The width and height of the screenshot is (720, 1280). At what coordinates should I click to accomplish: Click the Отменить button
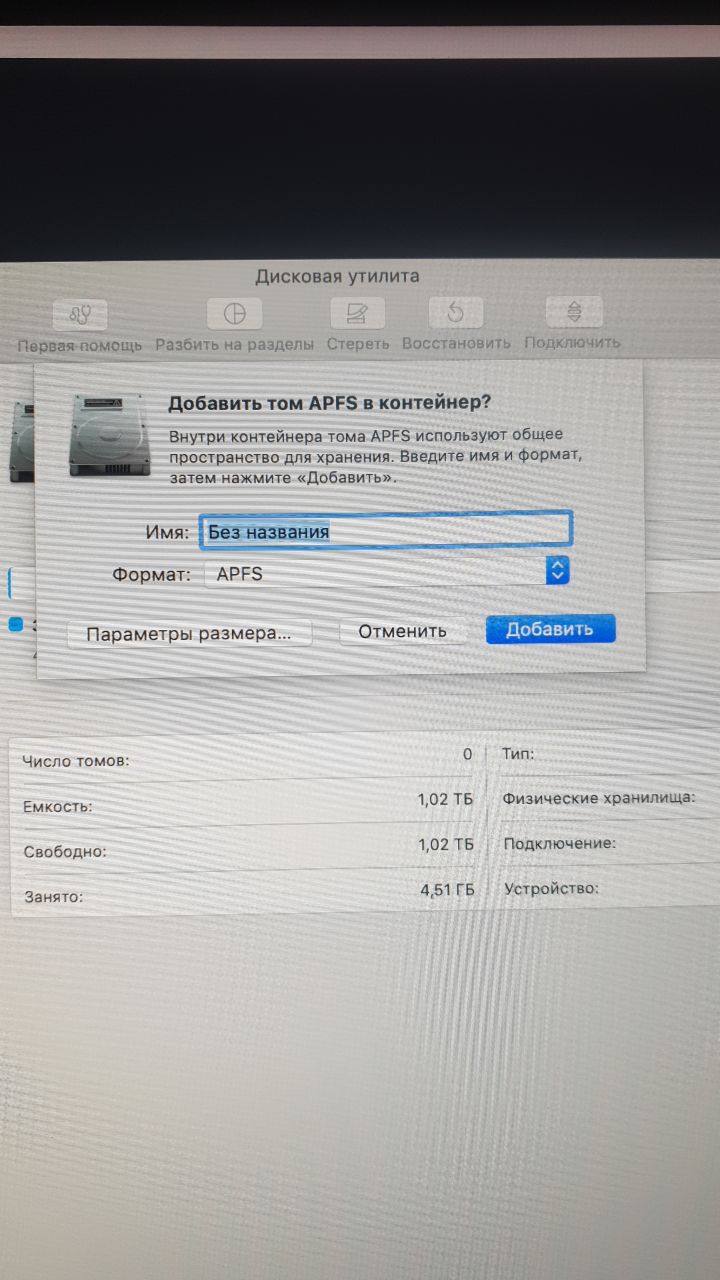(x=402, y=631)
